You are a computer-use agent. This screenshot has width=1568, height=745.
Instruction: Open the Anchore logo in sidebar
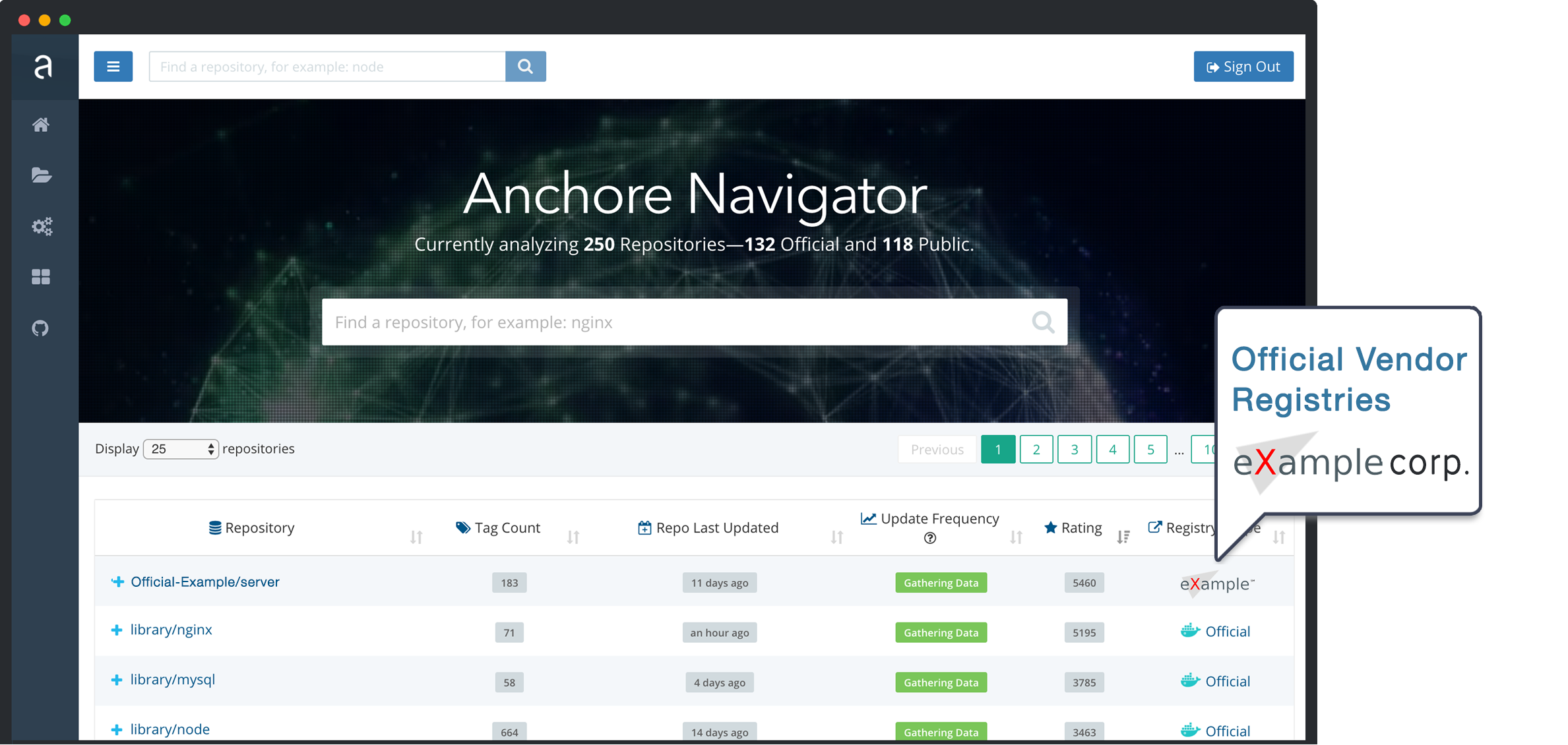[x=43, y=67]
